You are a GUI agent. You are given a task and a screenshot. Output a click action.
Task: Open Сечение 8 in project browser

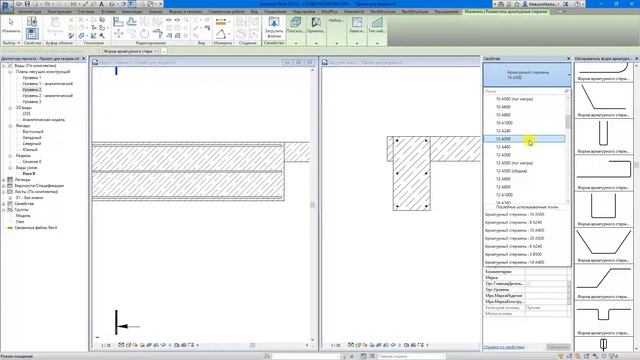coord(32,162)
